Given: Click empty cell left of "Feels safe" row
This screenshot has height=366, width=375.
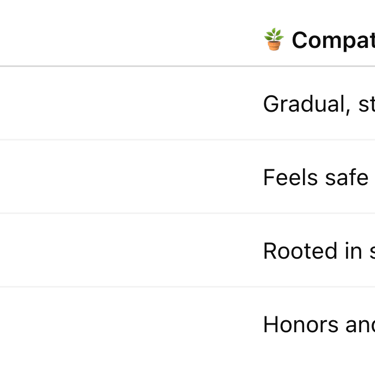Looking at the screenshot, I should pos(128,177).
